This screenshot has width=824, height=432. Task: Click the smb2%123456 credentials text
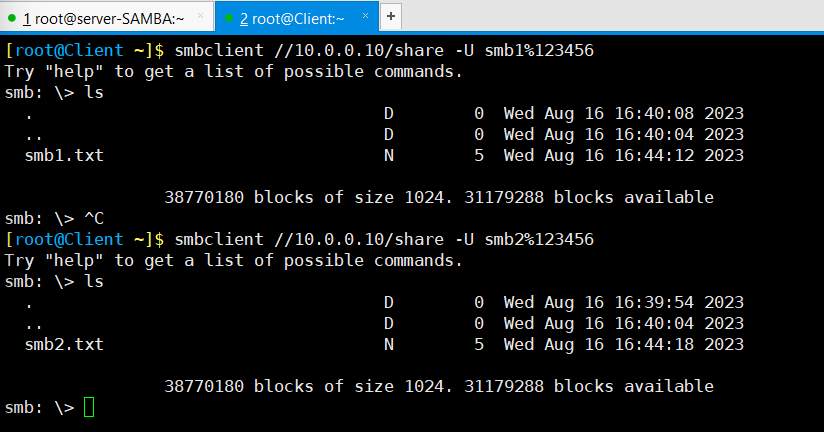click(x=539, y=240)
